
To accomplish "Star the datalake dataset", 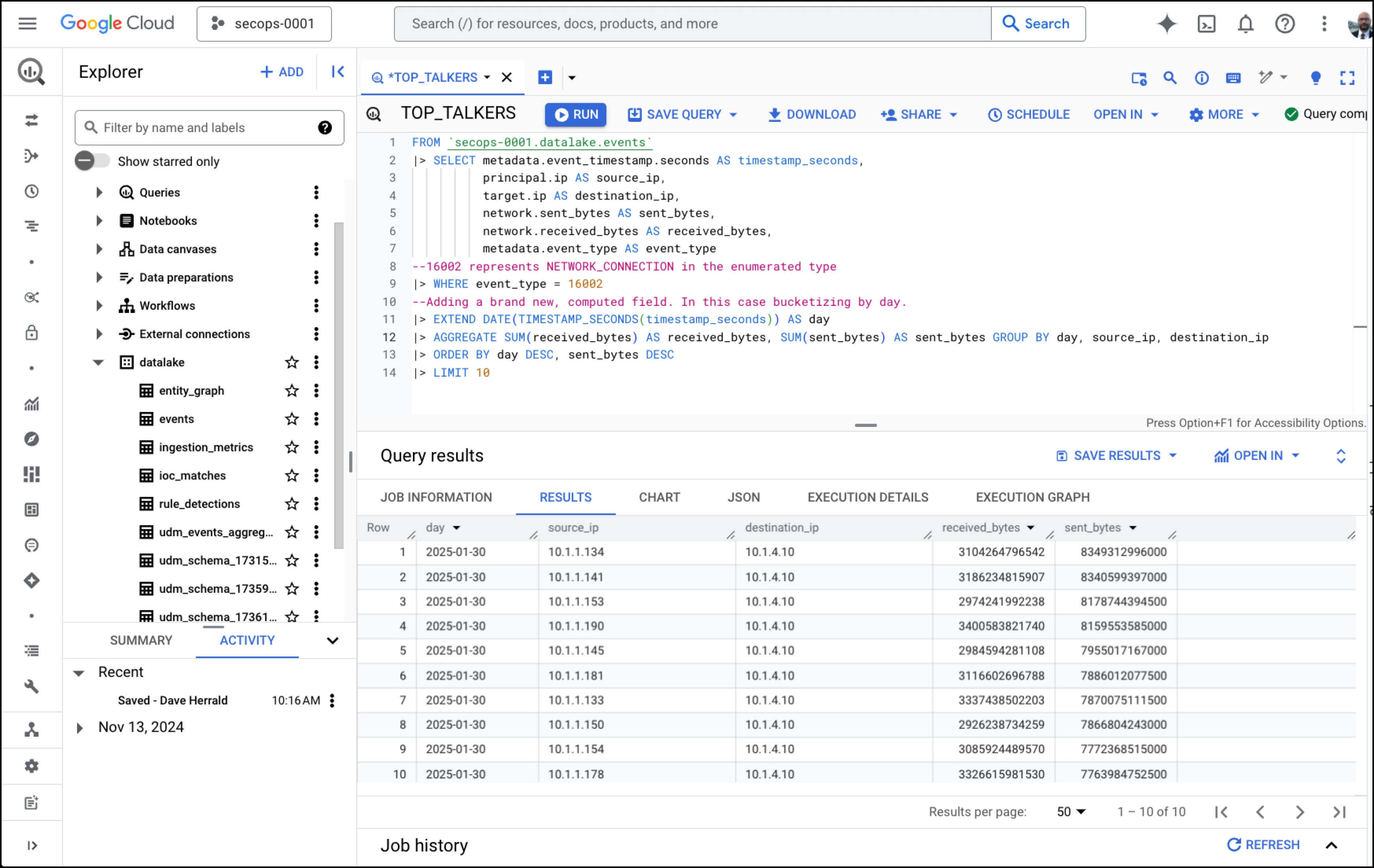I will coord(291,362).
